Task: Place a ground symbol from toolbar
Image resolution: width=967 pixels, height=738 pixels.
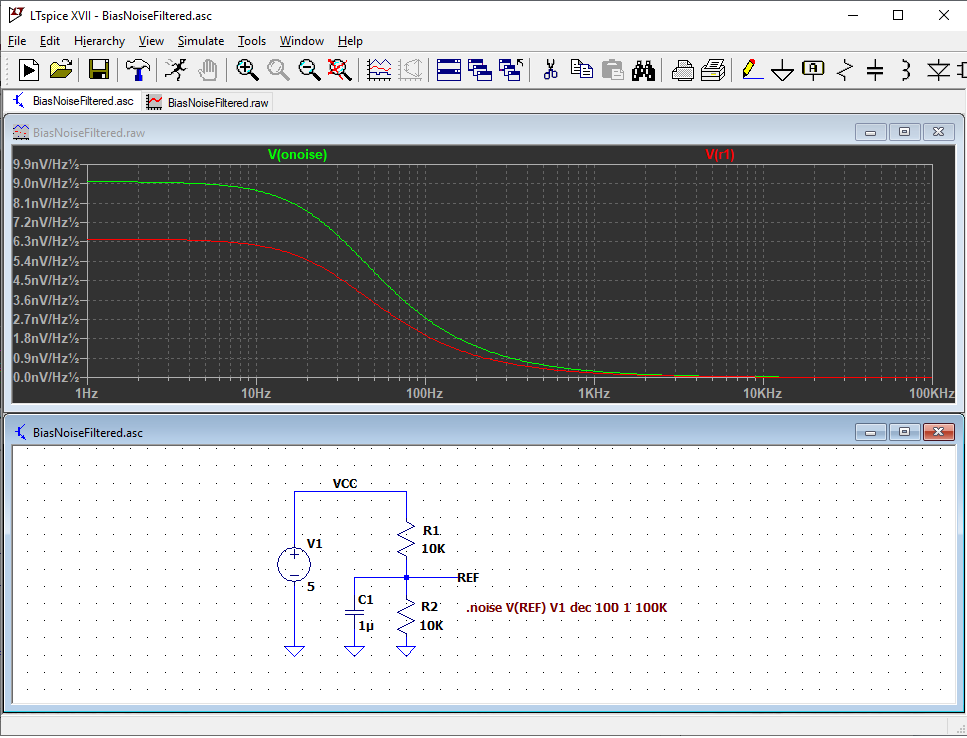Action: (782, 70)
